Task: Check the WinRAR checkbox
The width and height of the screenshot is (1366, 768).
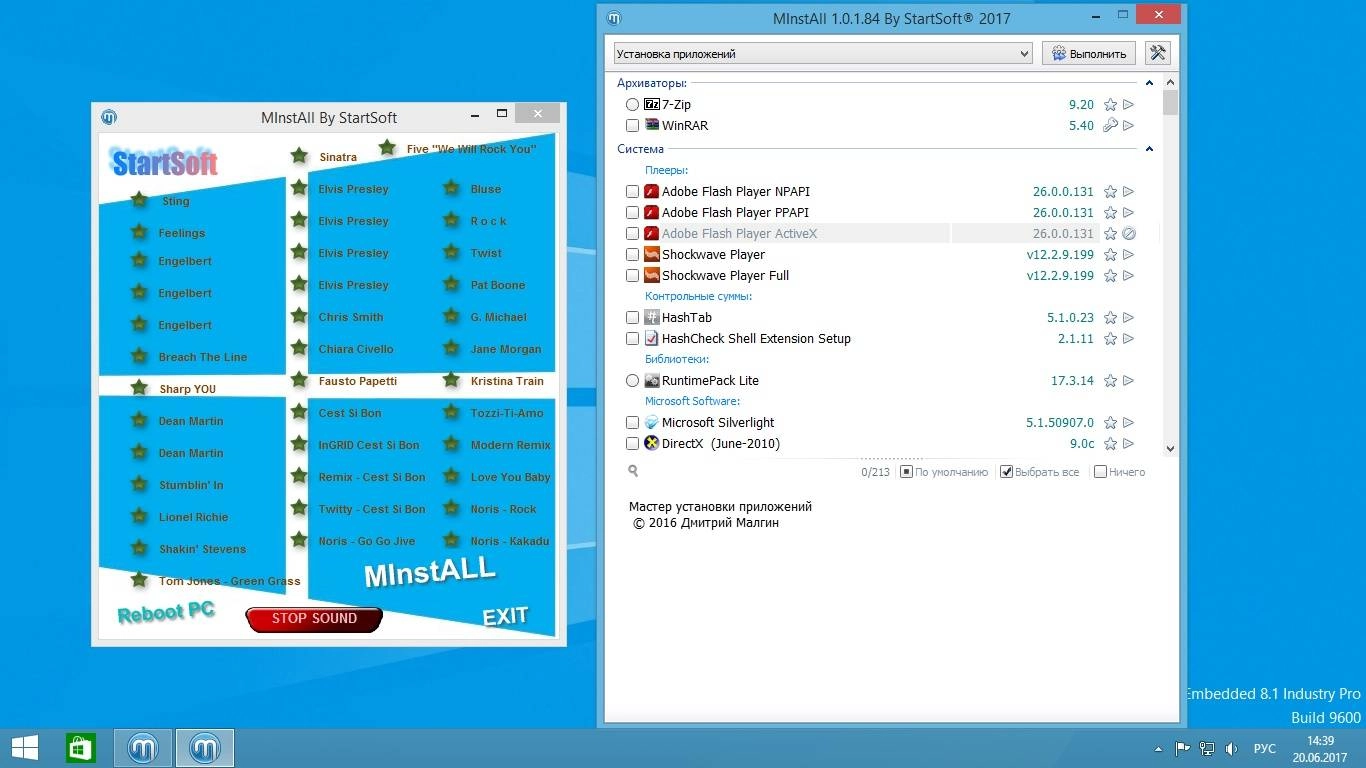Action: point(633,125)
